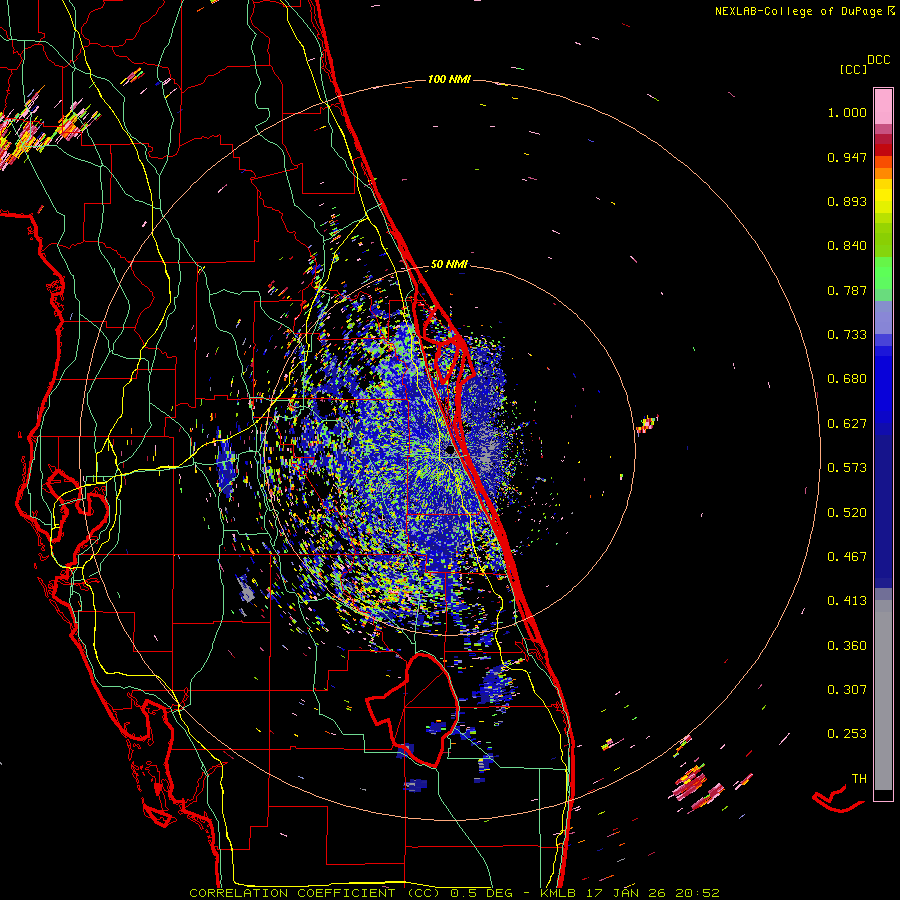The height and width of the screenshot is (900, 900).
Task: Pick the pink color band beside 1.000
Action: coord(883,107)
